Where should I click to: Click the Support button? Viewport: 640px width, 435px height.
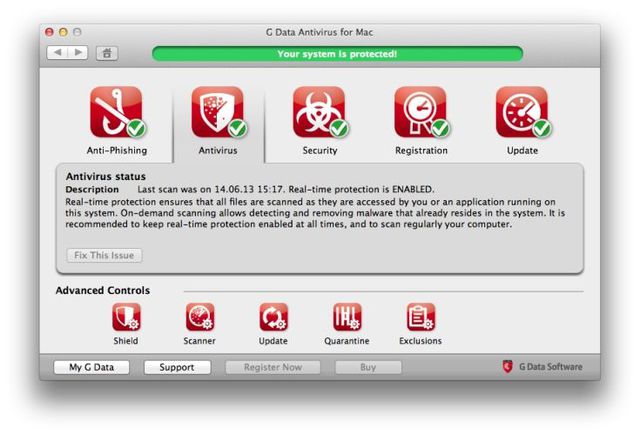[177, 367]
